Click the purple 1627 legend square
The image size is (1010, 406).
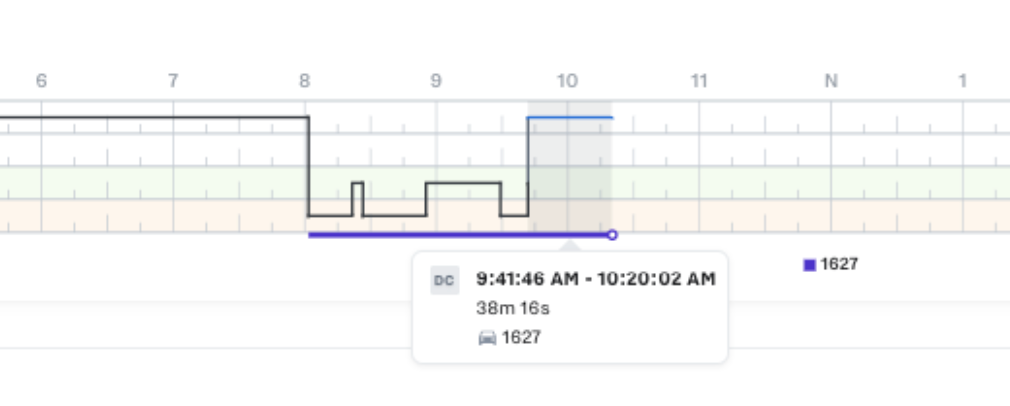(x=810, y=265)
